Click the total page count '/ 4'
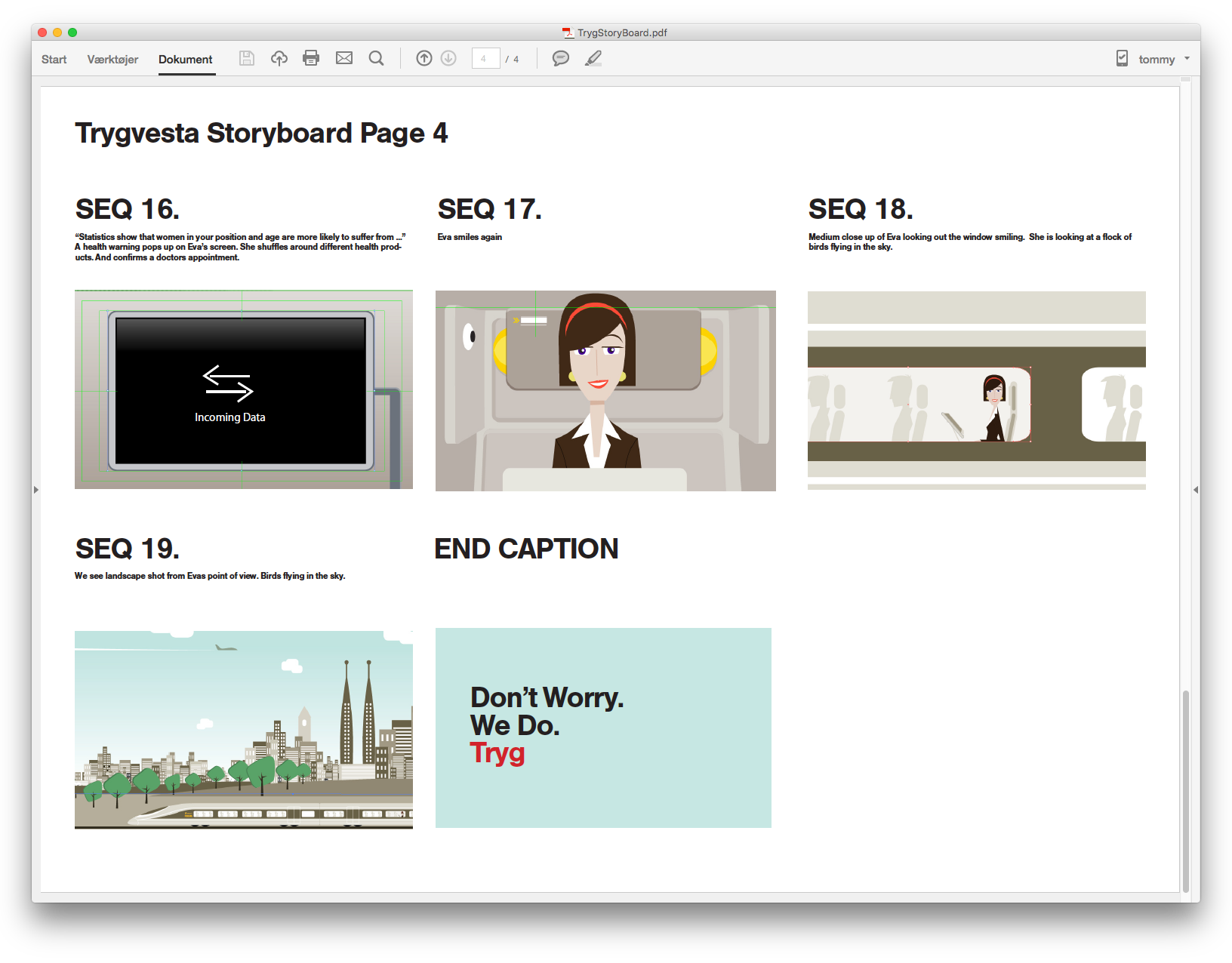Screen dimensions: 1232x963 click(512, 60)
